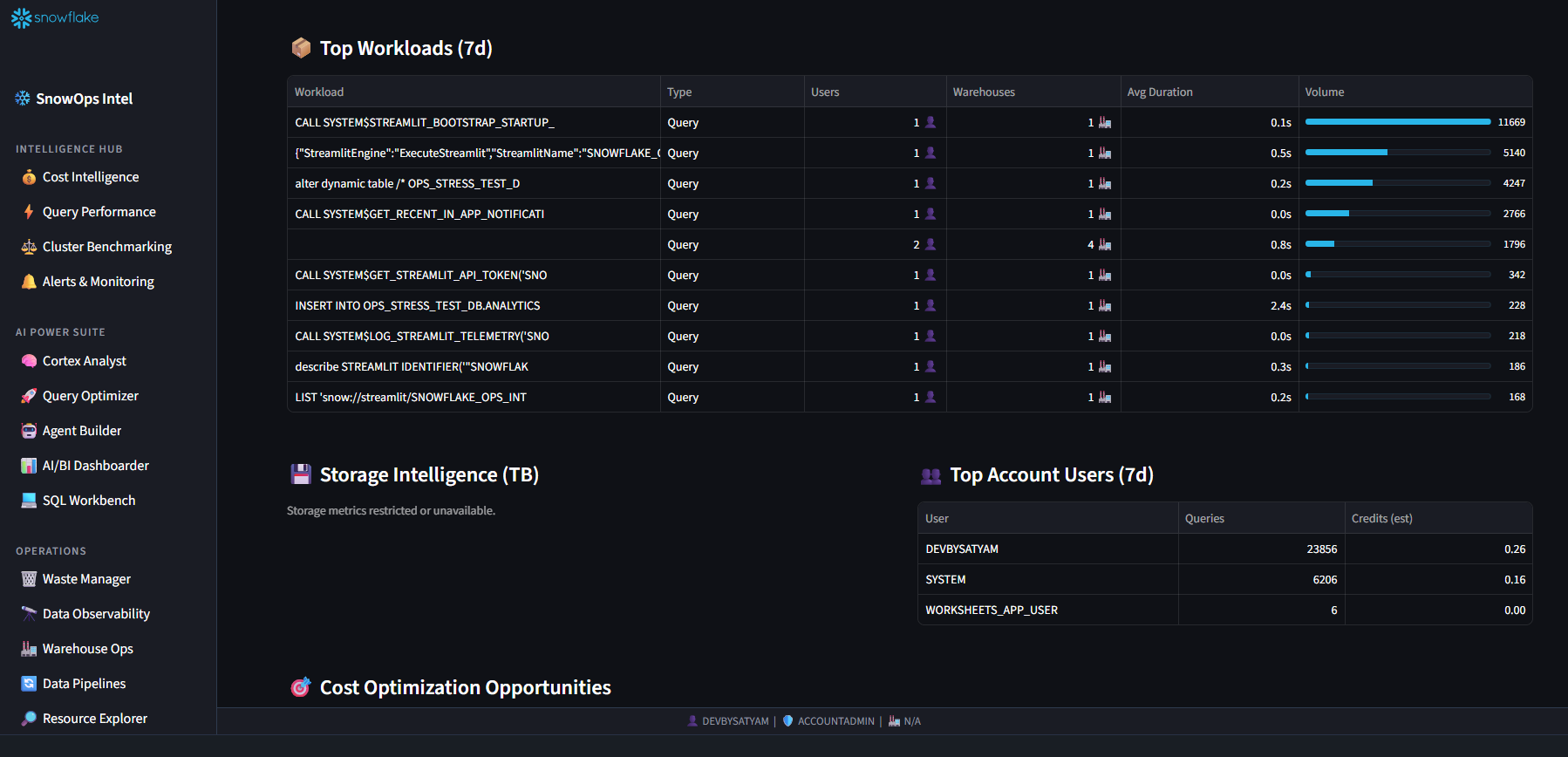Click the user icon in the INSERT INTO OPS_STRESS_TEST_DB row
1568x757 pixels.
931,305
